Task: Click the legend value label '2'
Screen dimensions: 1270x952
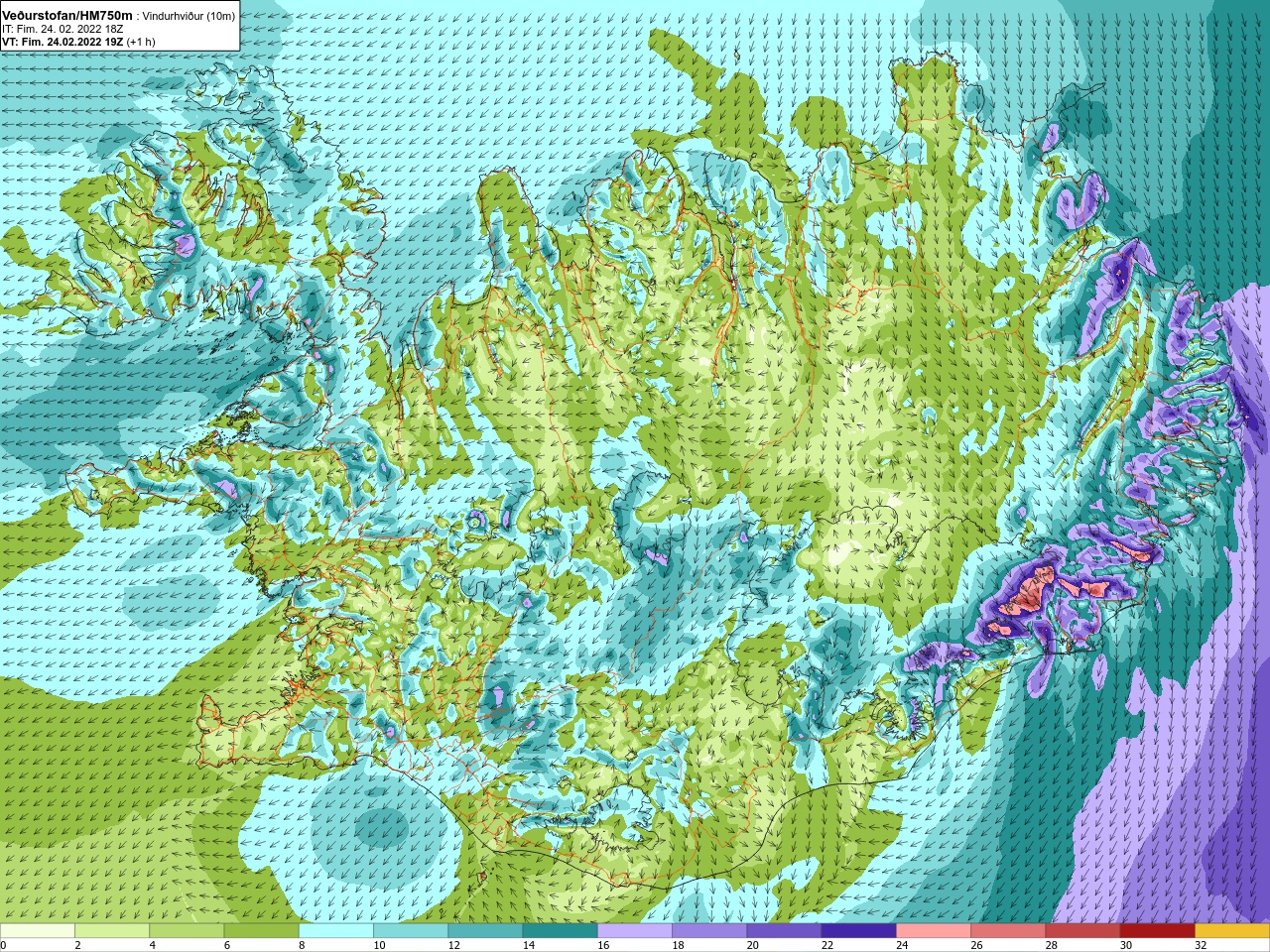Action: pyautogui.click(x=77, y=945)
